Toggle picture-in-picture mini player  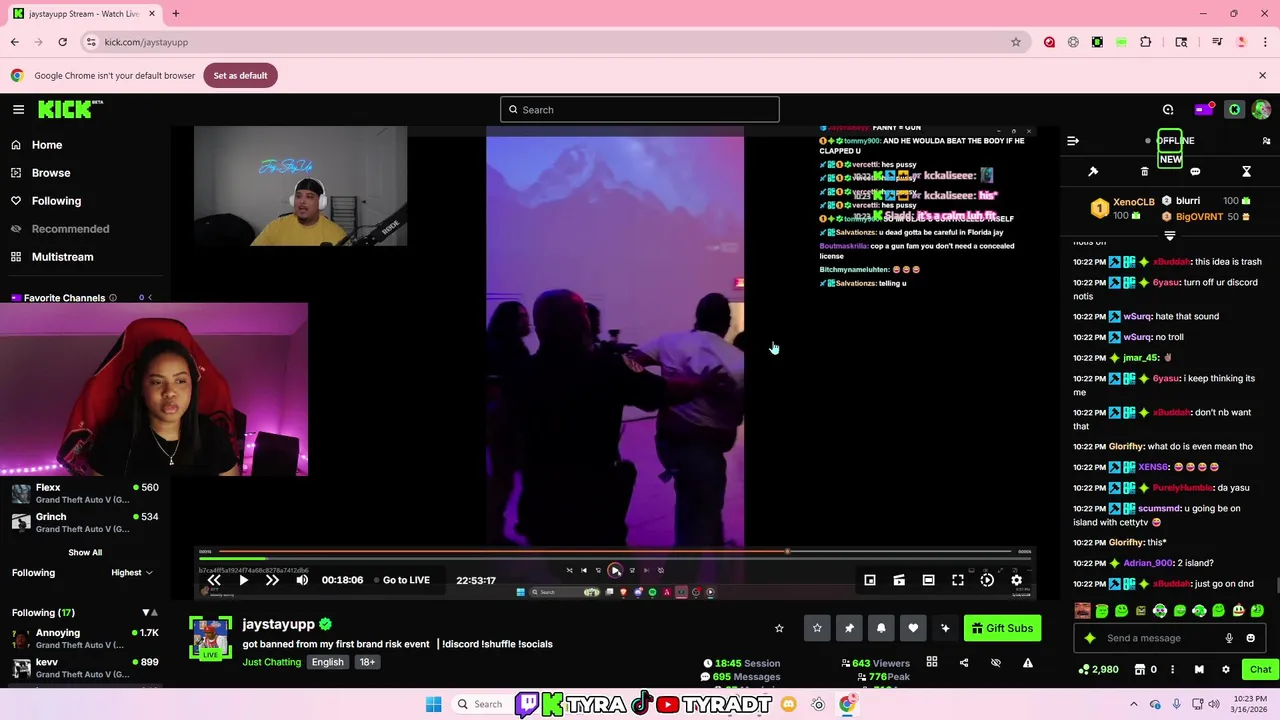click(870, 580)
